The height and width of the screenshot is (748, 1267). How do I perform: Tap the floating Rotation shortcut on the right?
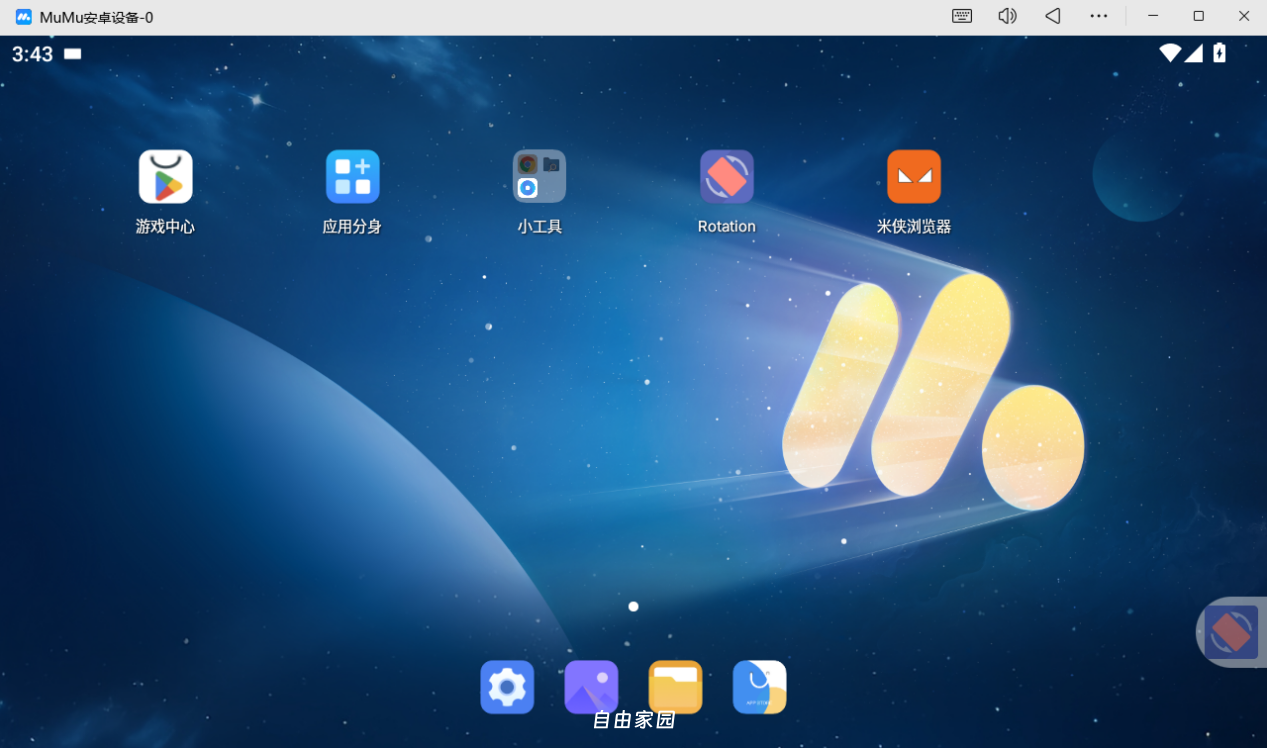pos(1231,631)
